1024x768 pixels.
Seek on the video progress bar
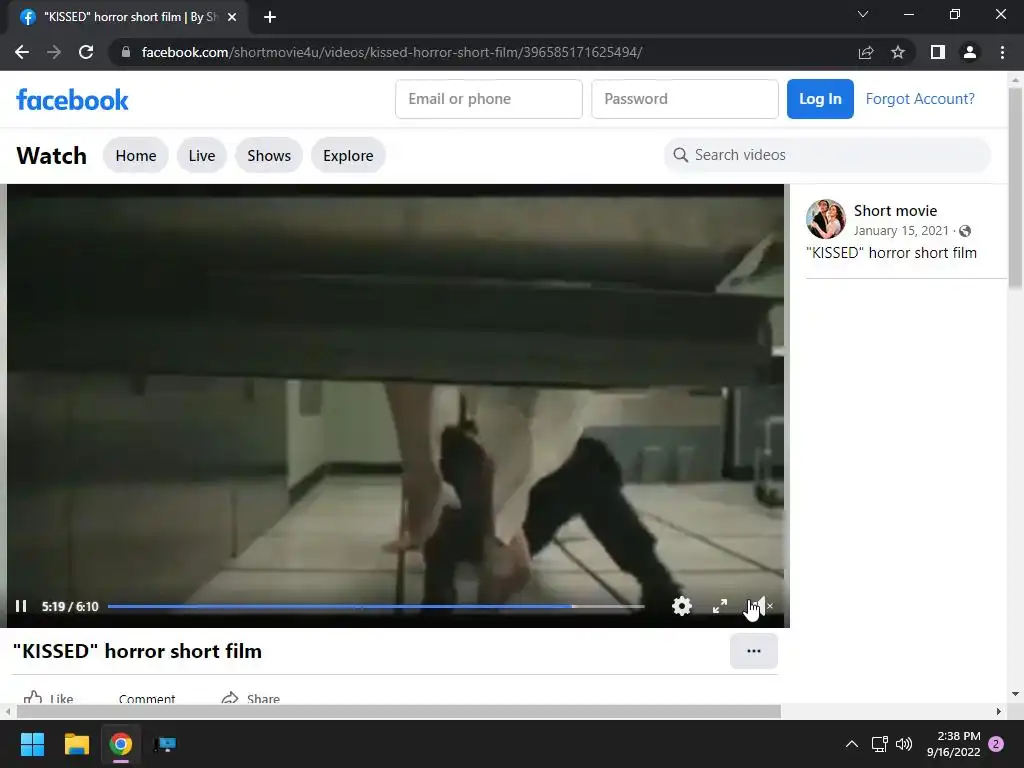(376, 607)
